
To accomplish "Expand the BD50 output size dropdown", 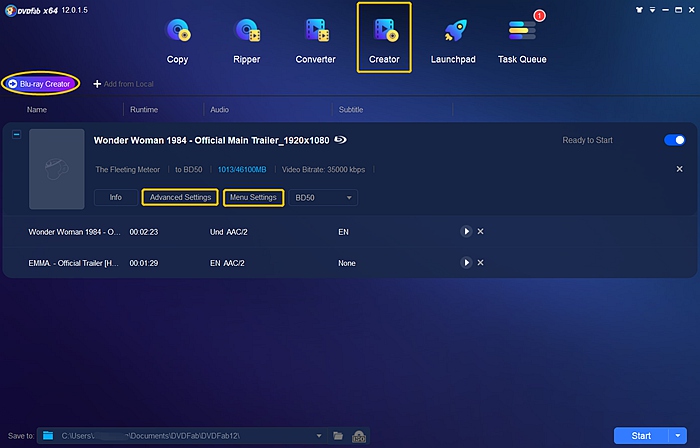I will click(323, 198).
